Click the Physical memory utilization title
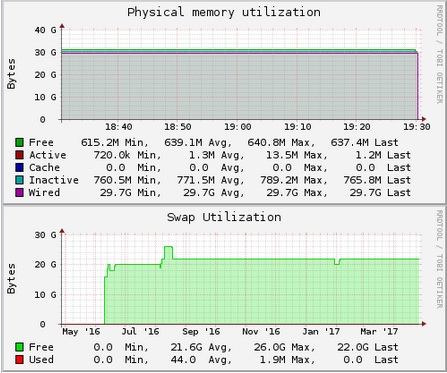The height and width of the screenshot is (373, 447). click(224, 12)
